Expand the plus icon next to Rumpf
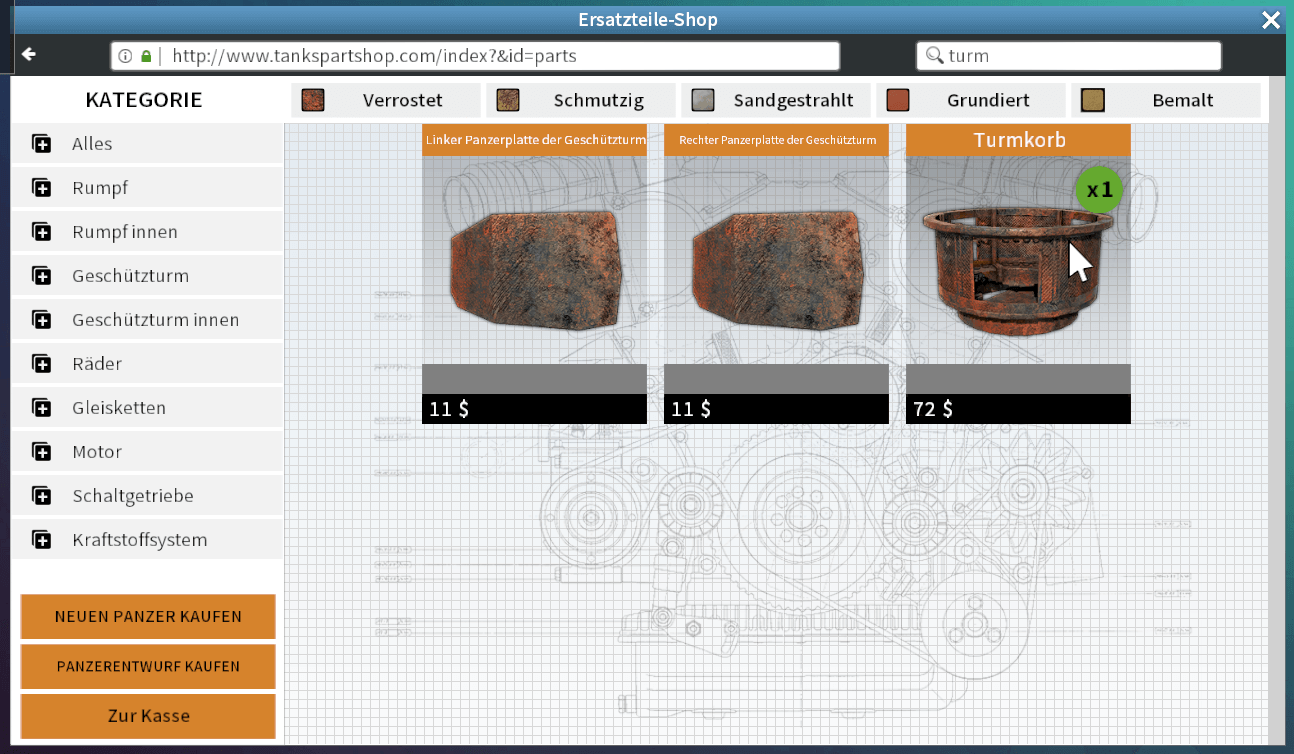1294x754 pixels. pyautogui.click(x=42, y=188)
